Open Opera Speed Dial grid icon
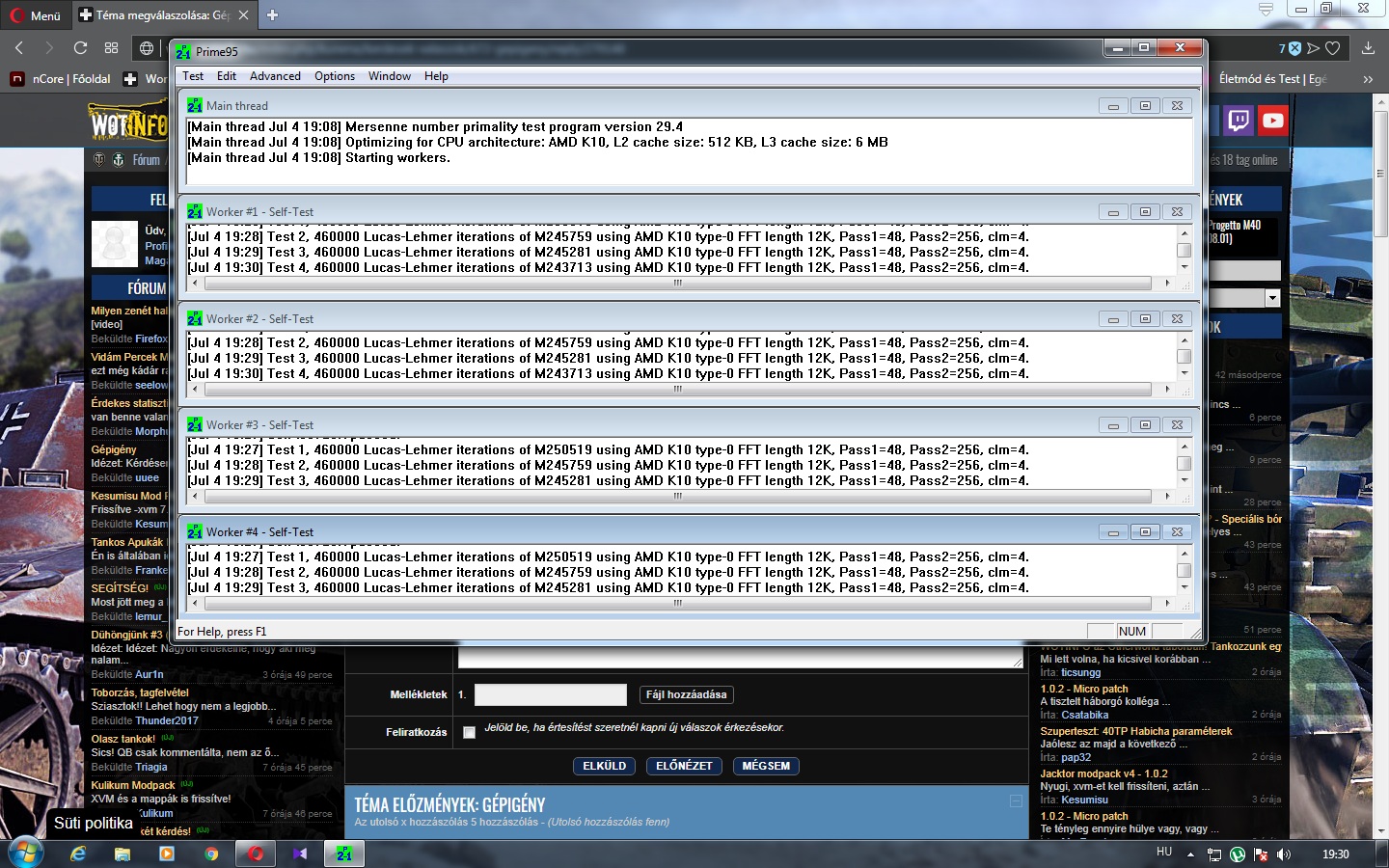 tap(112, 47)
